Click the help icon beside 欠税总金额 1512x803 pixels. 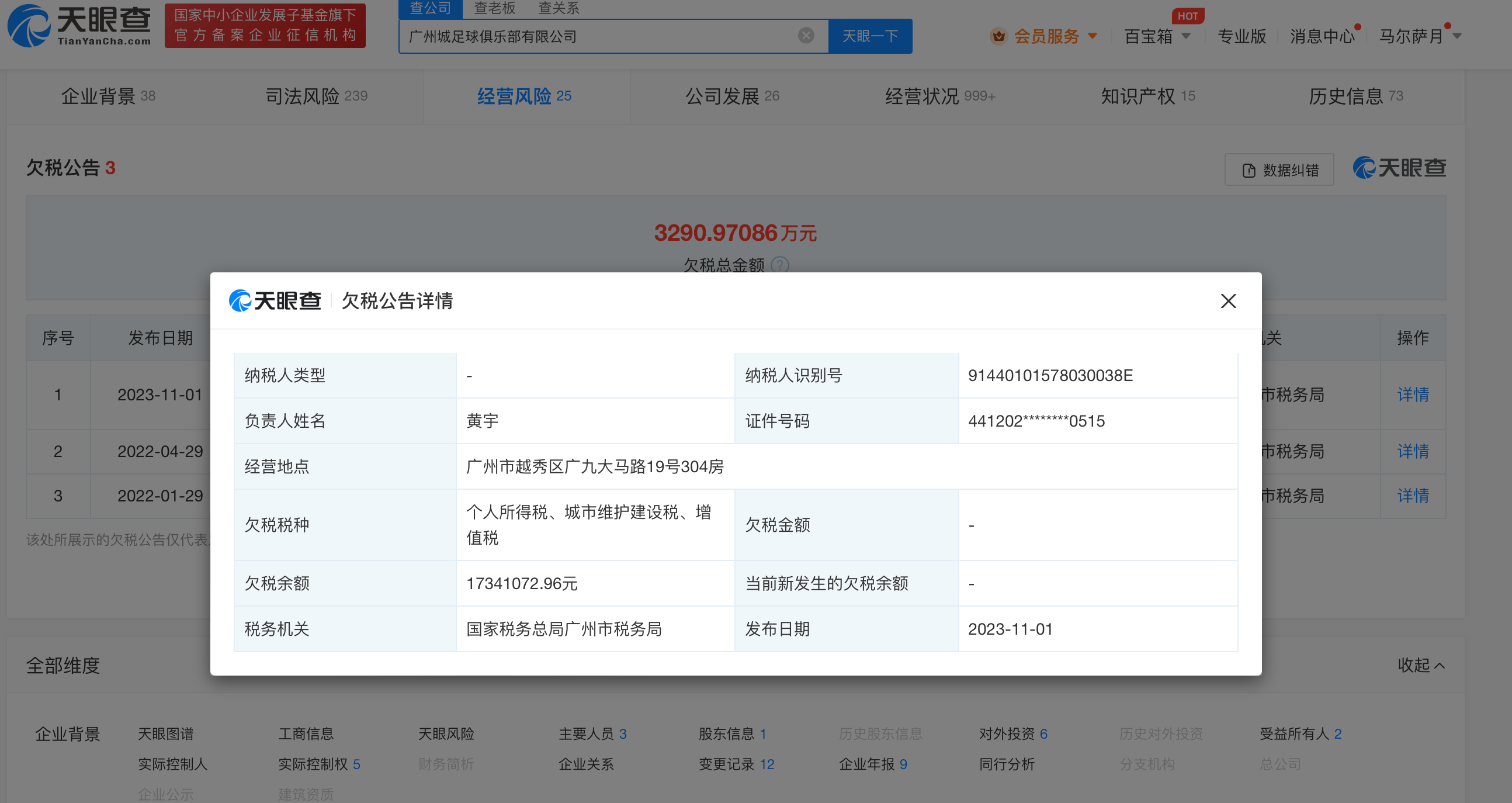[x=779, y=265]
